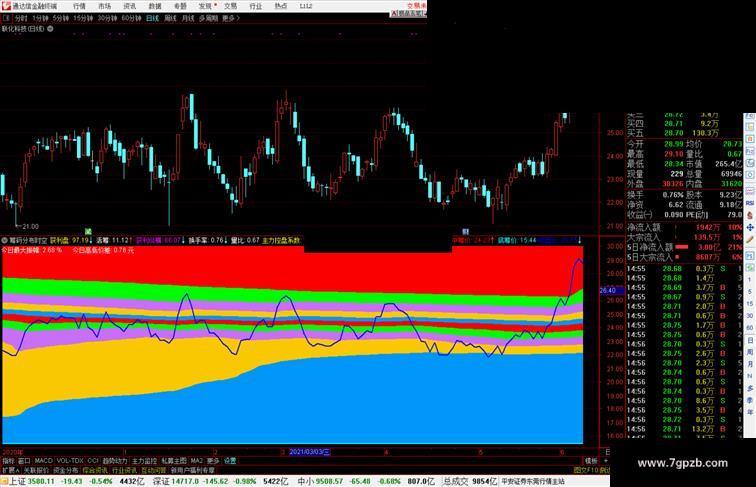Select the 主力监控 indicator
The height and width of the screenshot is (487, 756).
click(x=145, y=461)
